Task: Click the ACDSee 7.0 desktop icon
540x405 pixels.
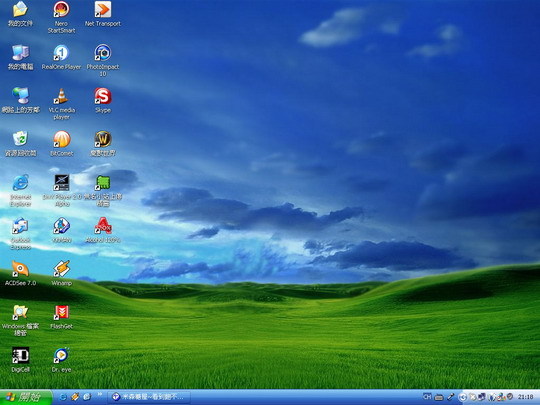Action: [x=20, y=269]
